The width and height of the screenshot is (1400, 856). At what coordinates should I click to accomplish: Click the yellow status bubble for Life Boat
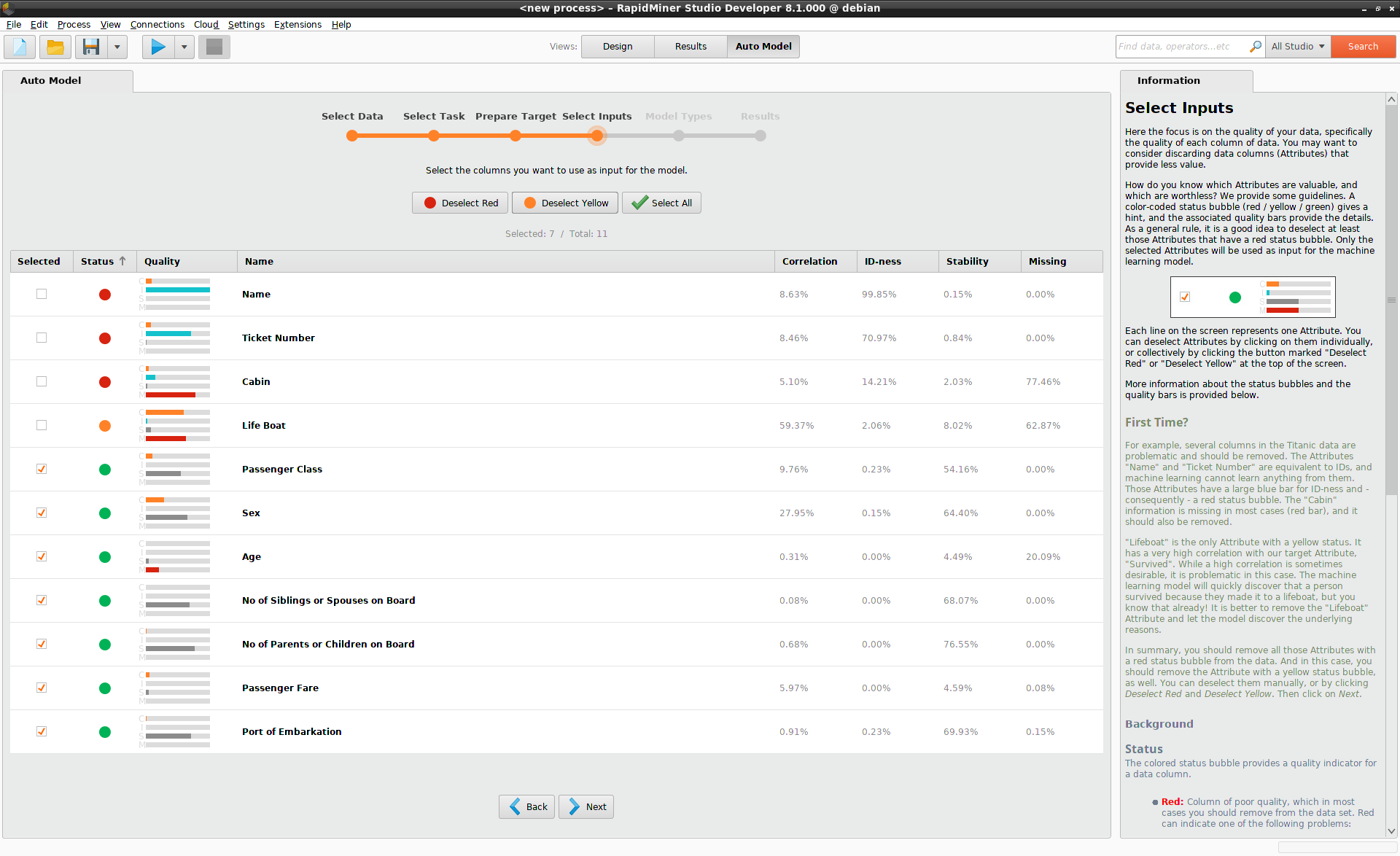104,425
